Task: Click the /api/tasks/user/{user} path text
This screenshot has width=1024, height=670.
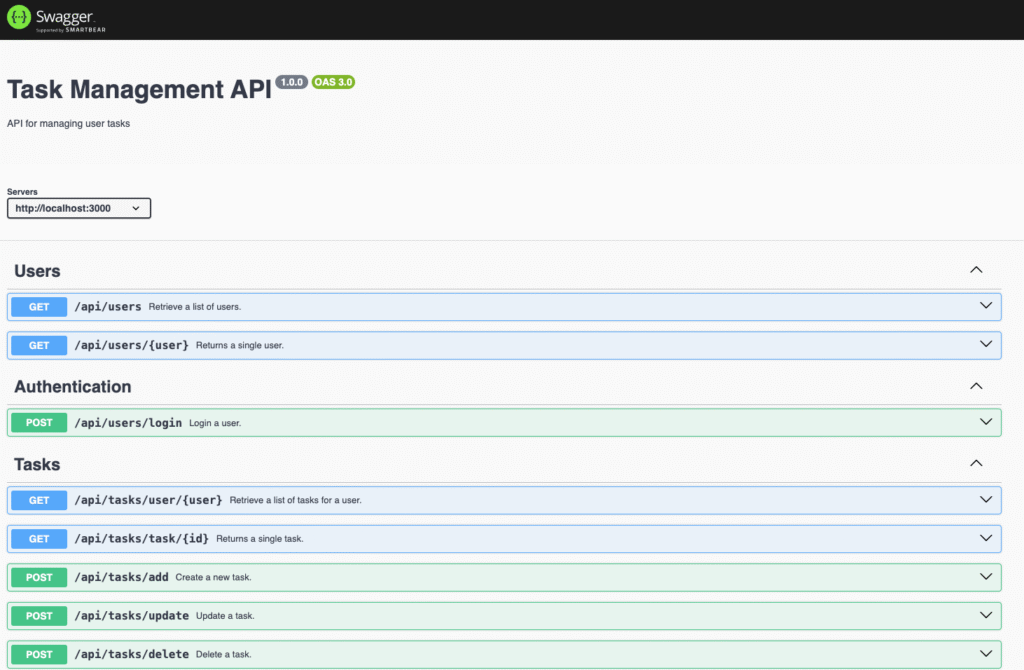Action: [148, 500]
